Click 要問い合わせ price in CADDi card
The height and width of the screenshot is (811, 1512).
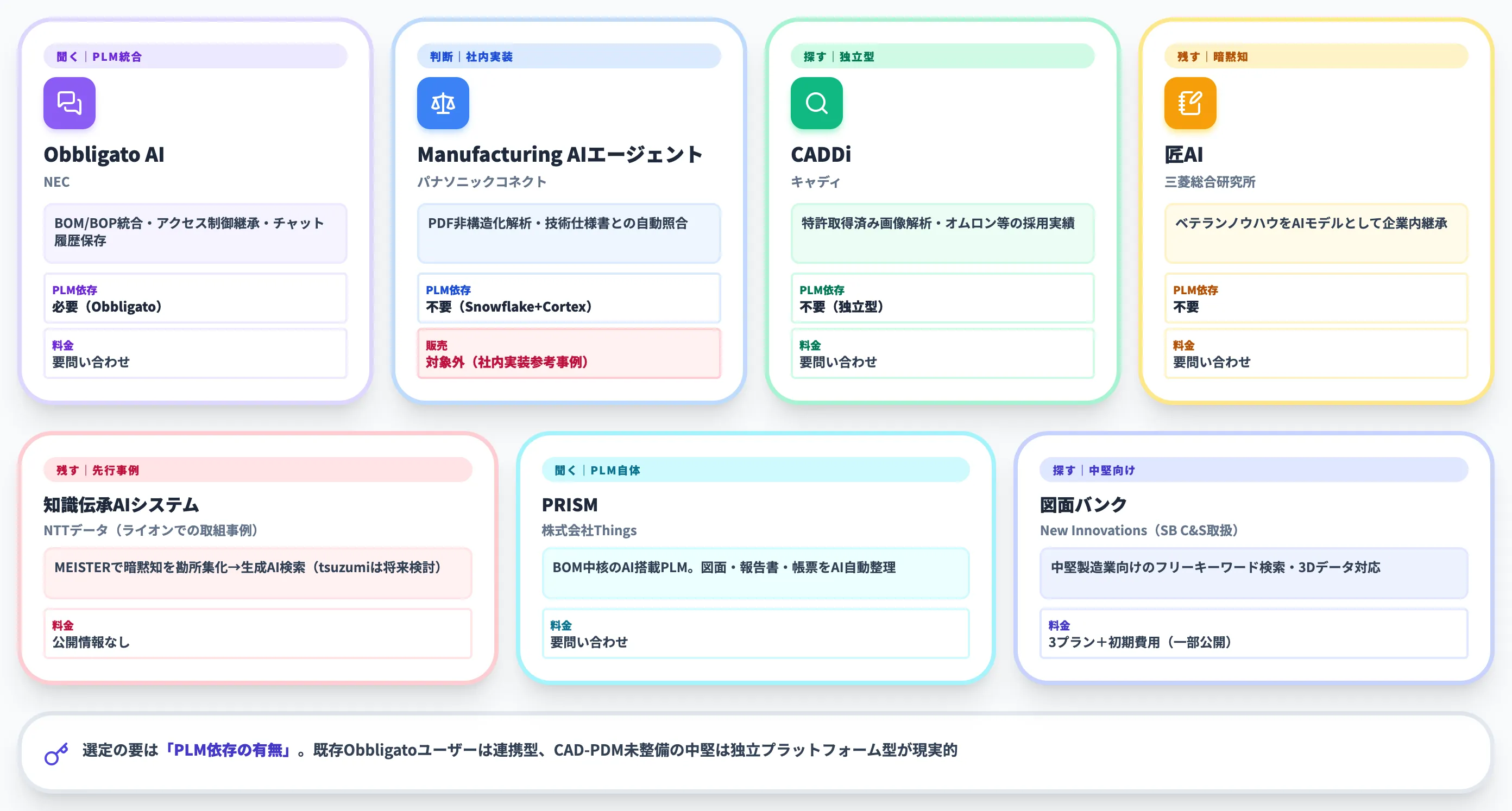pyautogui.click(x=943, y=353)
